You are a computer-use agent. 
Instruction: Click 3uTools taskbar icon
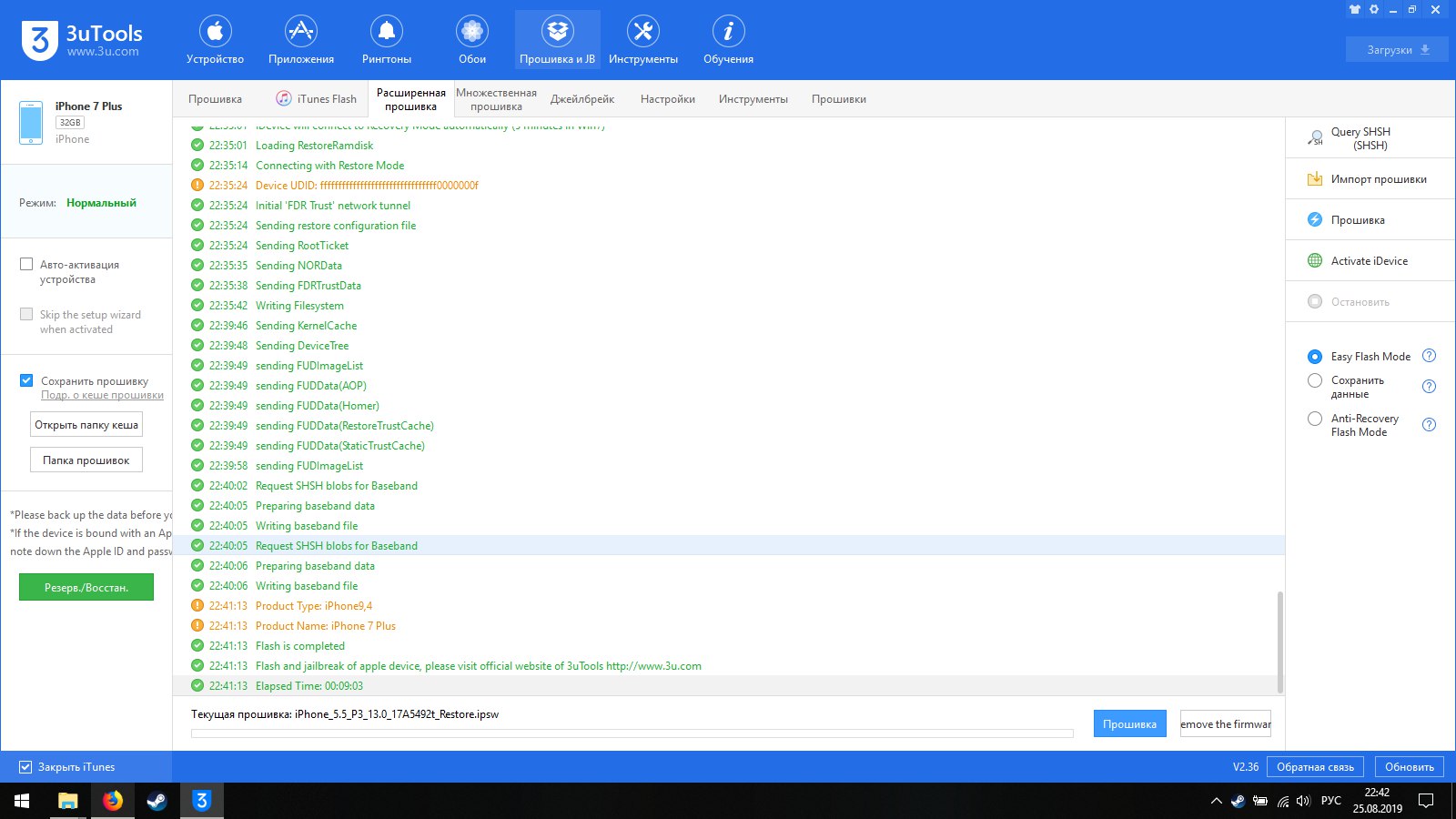pos(201,801)
